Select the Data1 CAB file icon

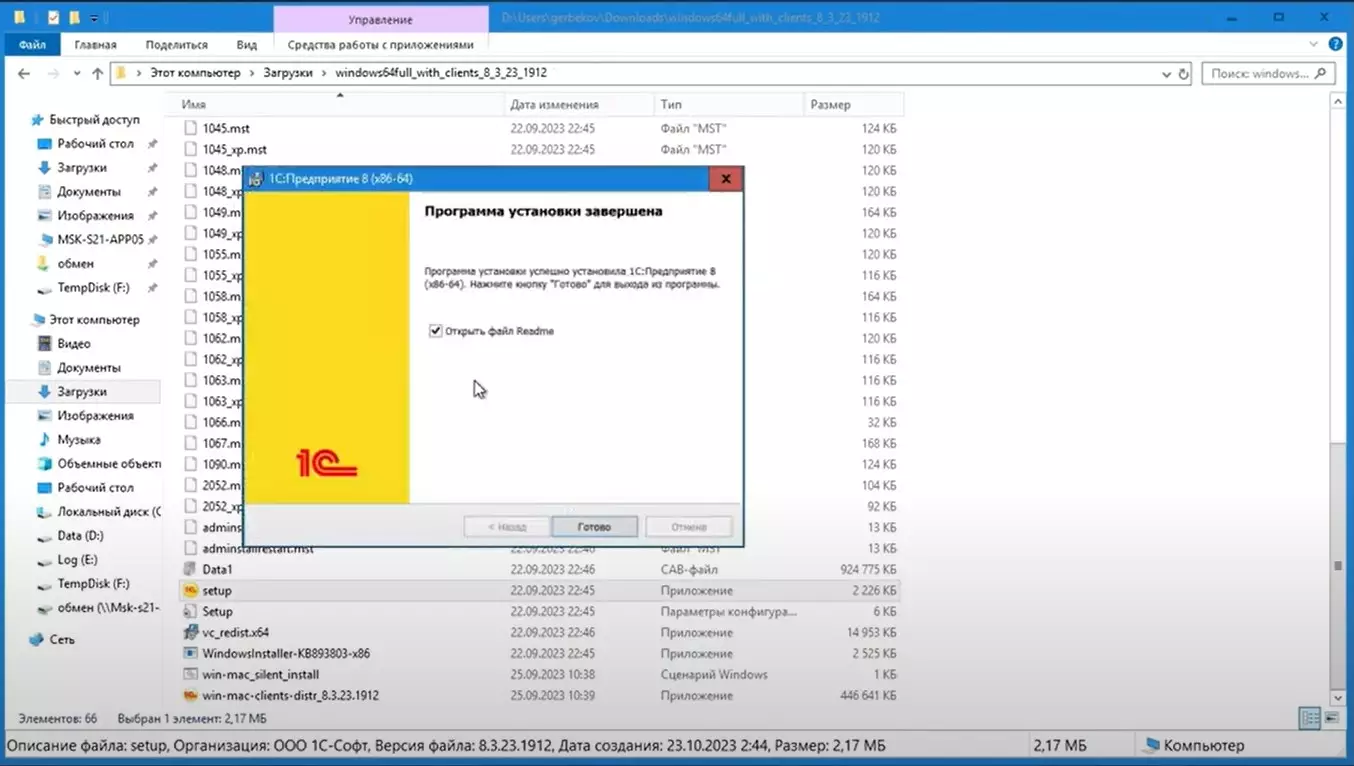[191, 569]
